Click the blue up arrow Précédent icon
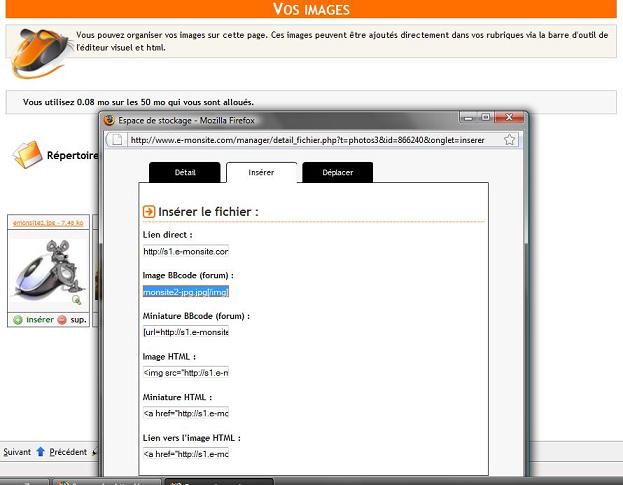 pyautogui.click(x=41, y=452)
